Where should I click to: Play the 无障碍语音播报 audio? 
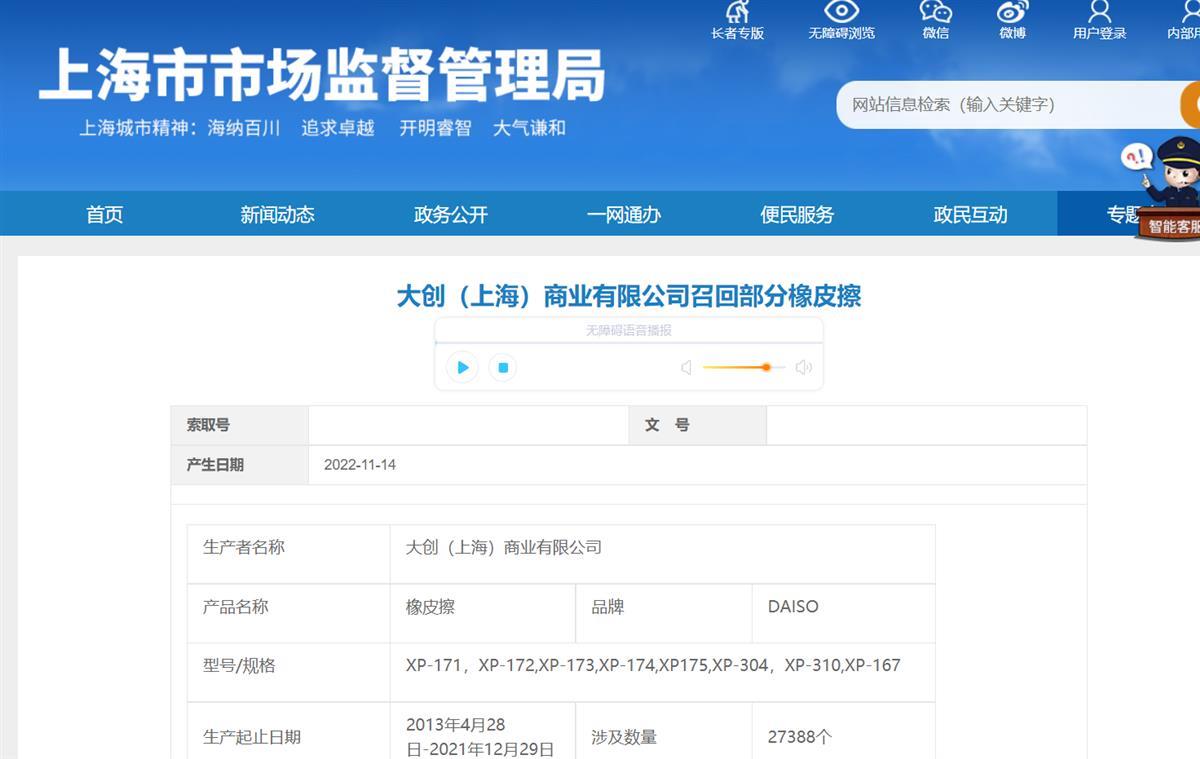click(462, 367)
